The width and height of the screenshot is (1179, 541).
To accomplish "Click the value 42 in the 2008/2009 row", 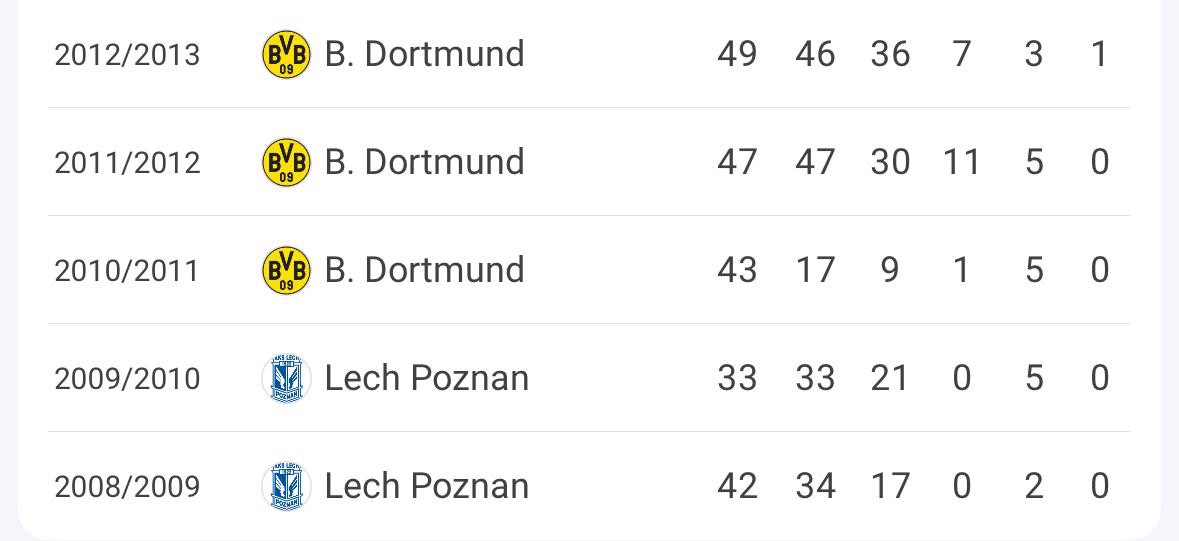I will [737, 486].
